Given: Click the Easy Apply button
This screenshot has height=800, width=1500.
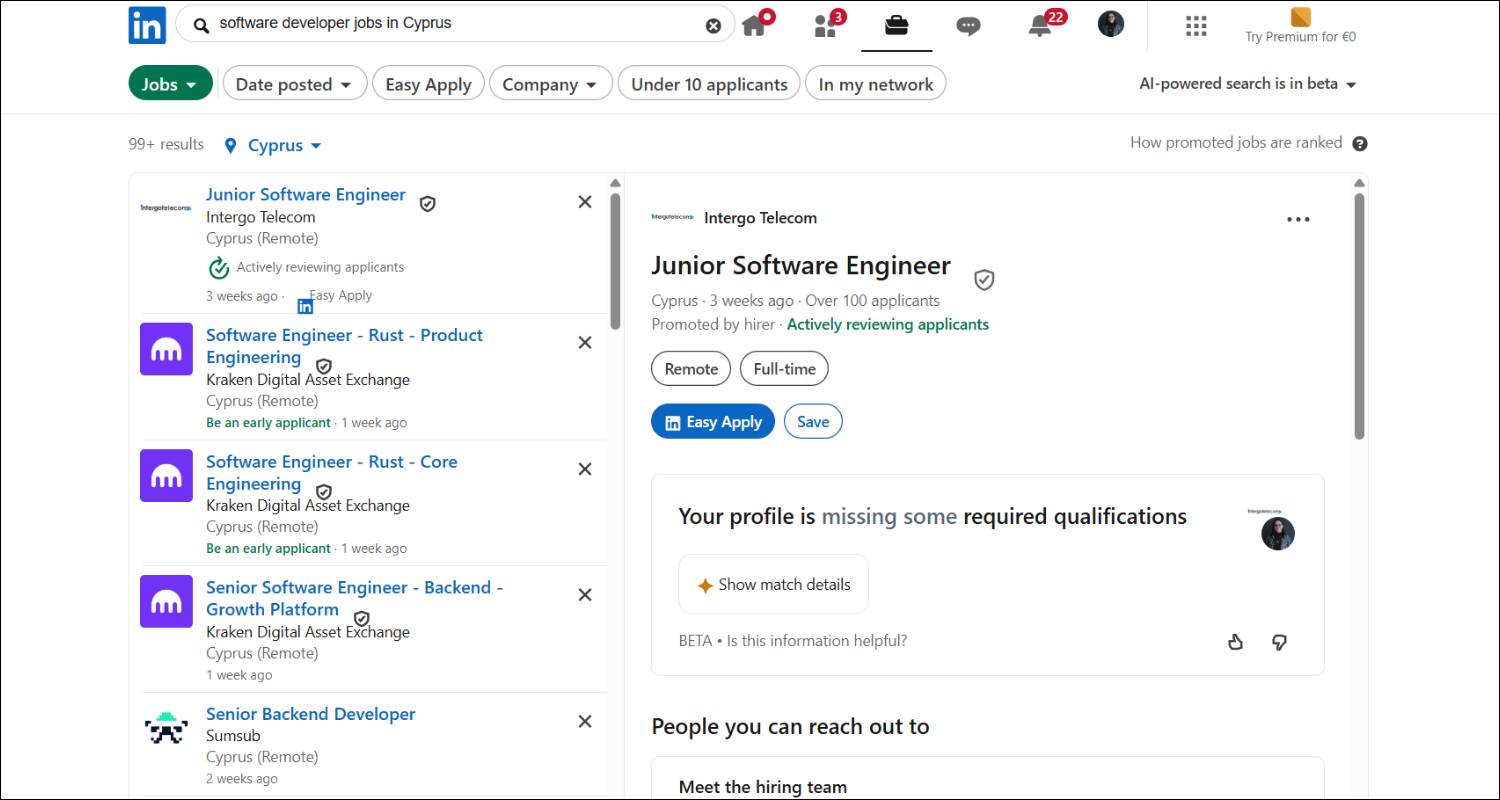Looking at the screenshot, I should pos(712,421).
